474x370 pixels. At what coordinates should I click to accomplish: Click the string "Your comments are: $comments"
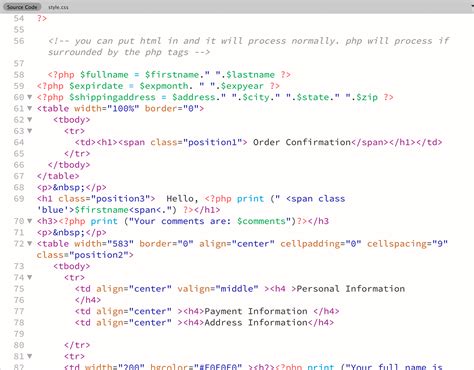click(x=210, y=221)
